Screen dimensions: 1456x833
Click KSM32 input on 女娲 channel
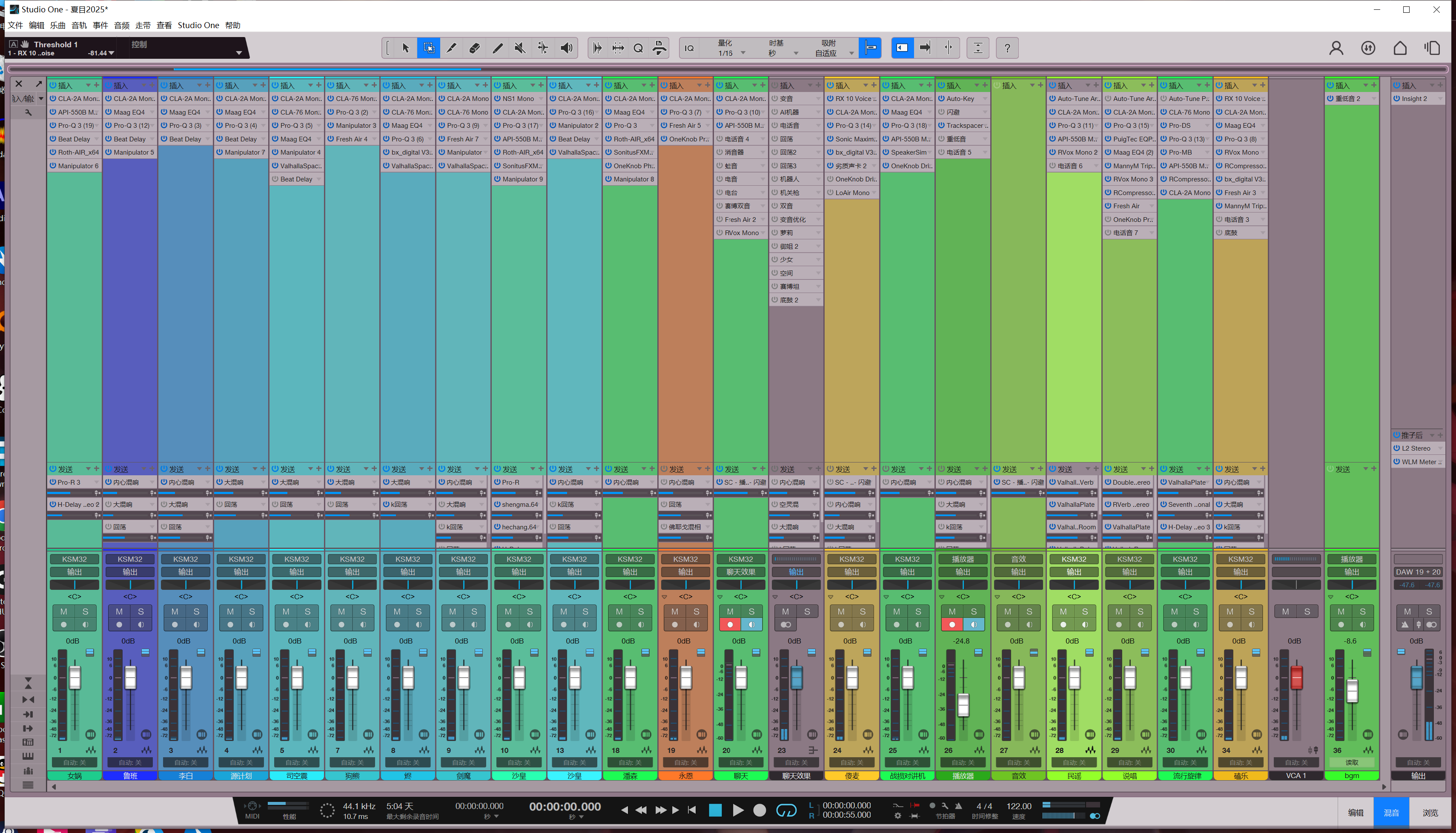pyautogui.click(x=75, y=559)
